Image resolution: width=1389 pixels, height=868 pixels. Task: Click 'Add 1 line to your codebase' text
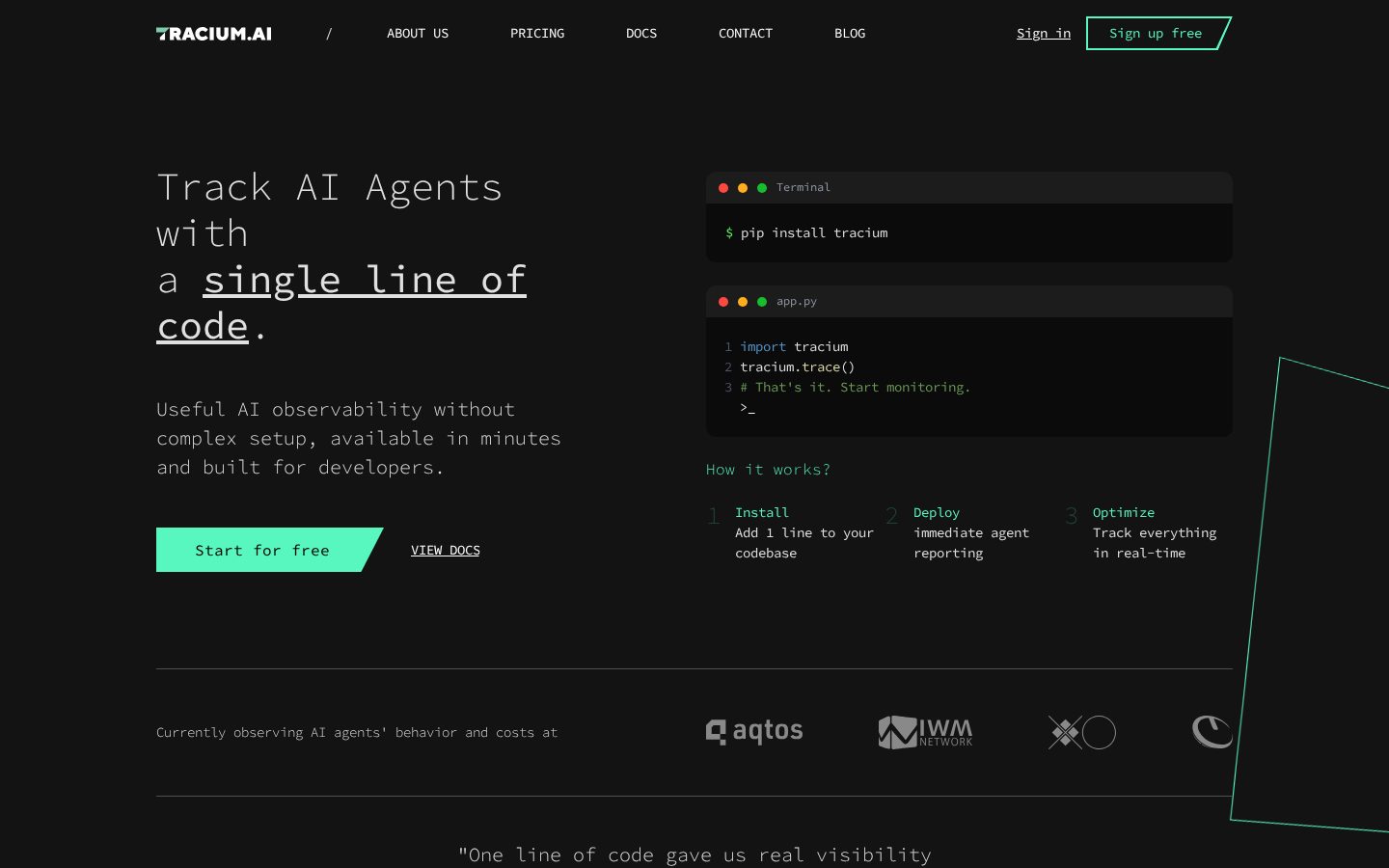click(x=804, y=543)
